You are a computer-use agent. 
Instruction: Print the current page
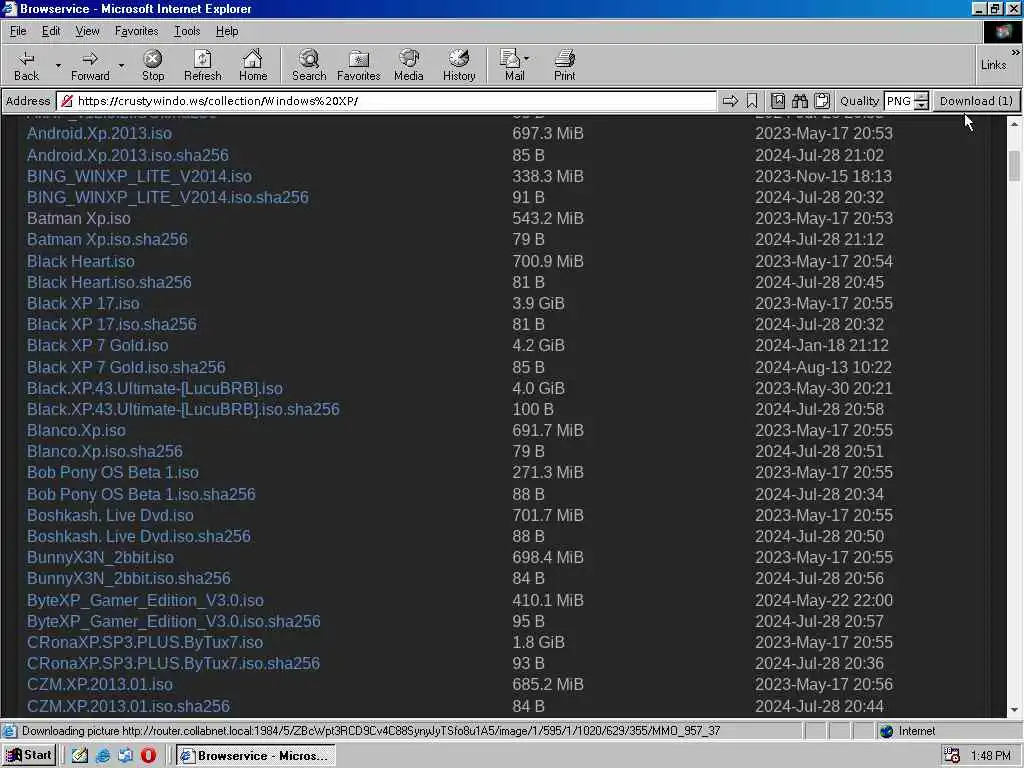(564, 65)
